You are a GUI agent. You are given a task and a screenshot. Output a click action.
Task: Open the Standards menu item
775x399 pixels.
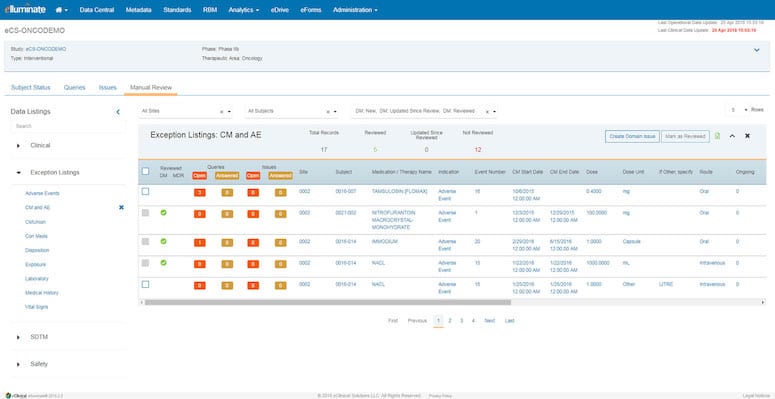177,10
